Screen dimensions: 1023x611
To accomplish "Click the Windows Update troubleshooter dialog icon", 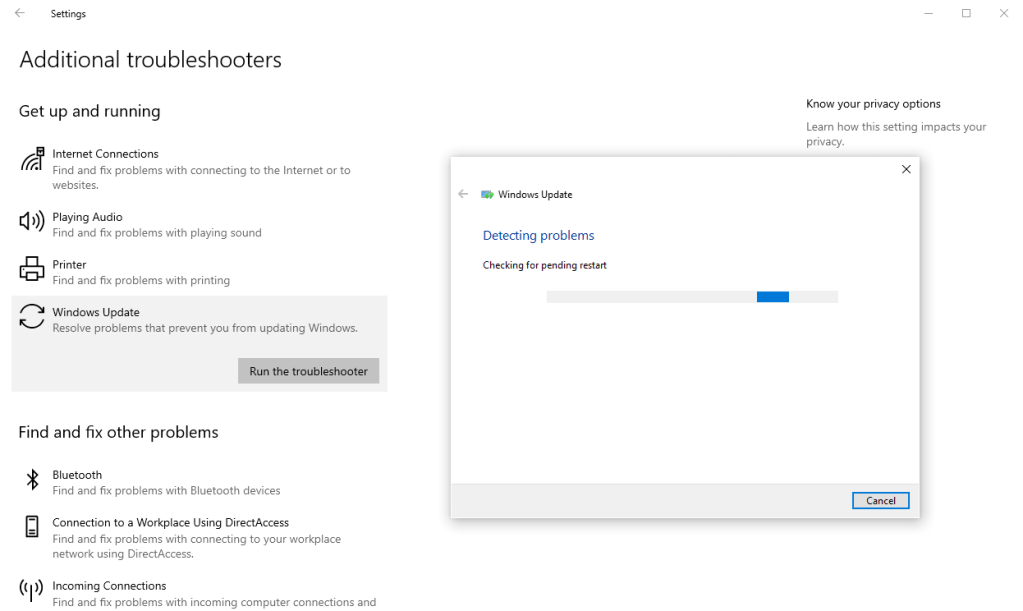I will (x=487, y=195).
